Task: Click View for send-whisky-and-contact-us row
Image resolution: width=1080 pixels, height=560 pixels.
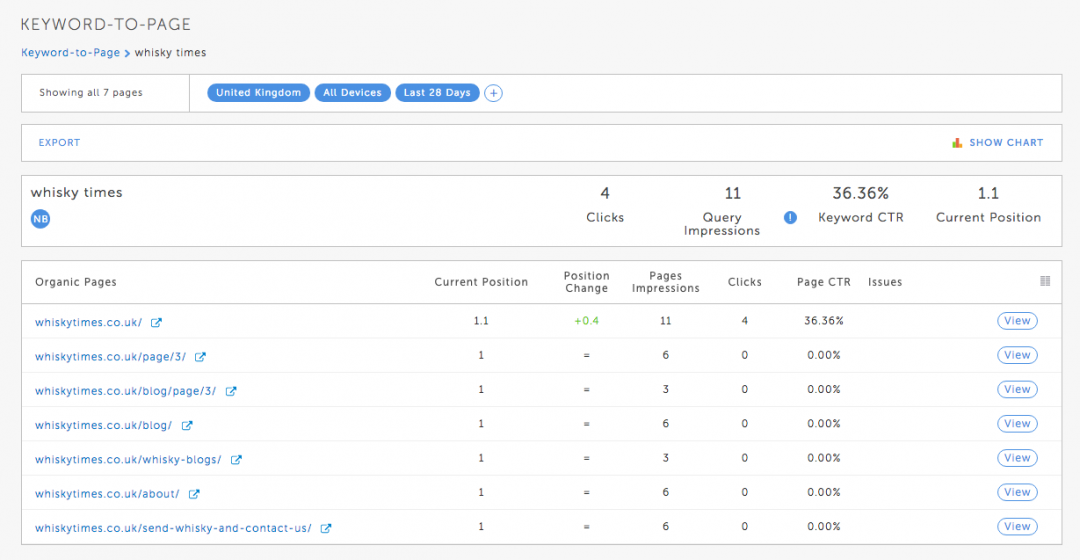Action: pyautogui.click(x=1017, y=526)
